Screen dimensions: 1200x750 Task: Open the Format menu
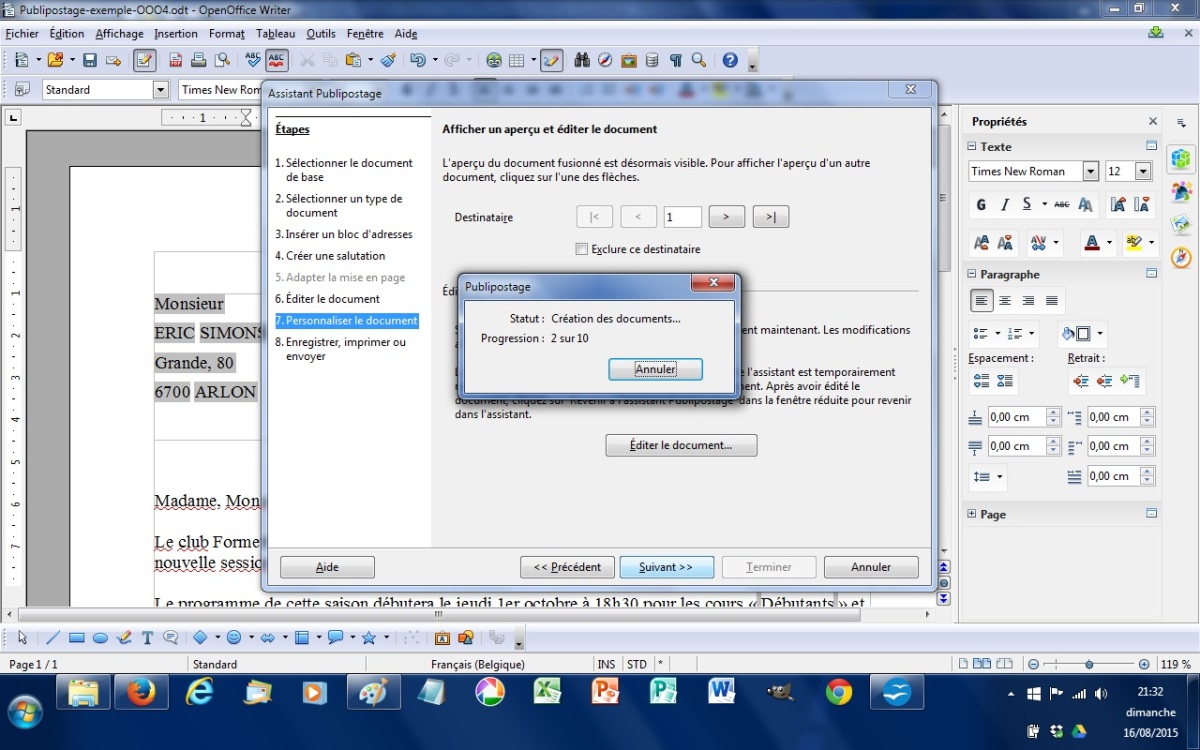tap(227, 34)
